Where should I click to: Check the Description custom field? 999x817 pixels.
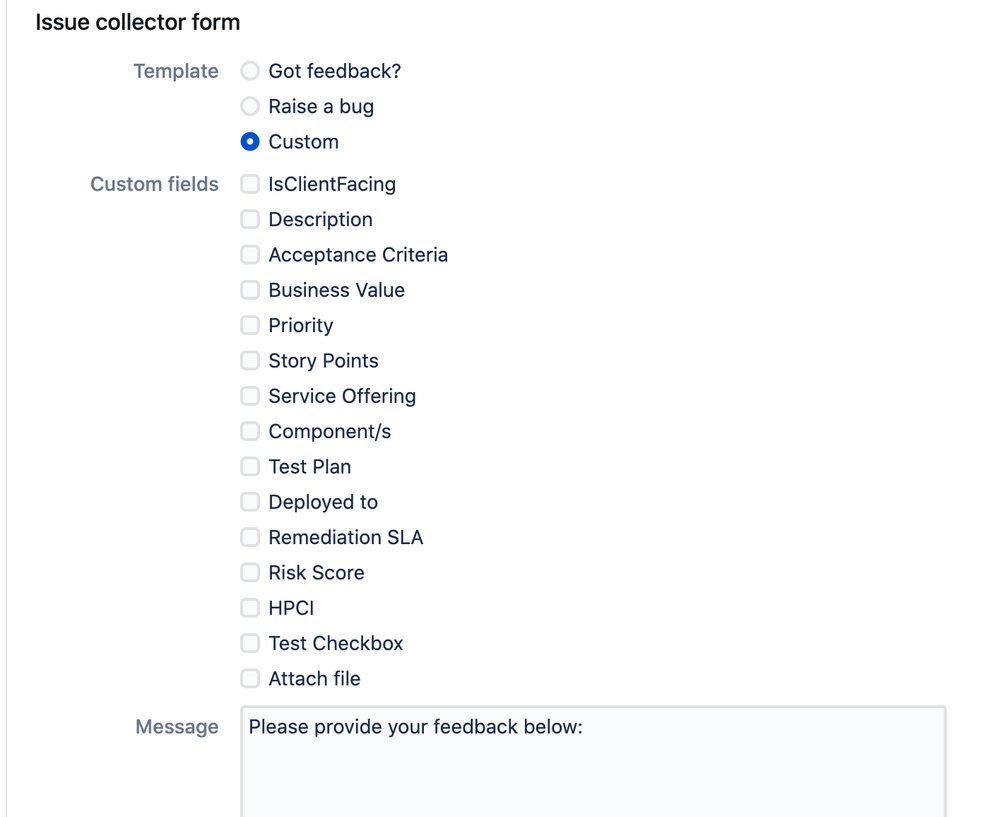tap(250, 219)
